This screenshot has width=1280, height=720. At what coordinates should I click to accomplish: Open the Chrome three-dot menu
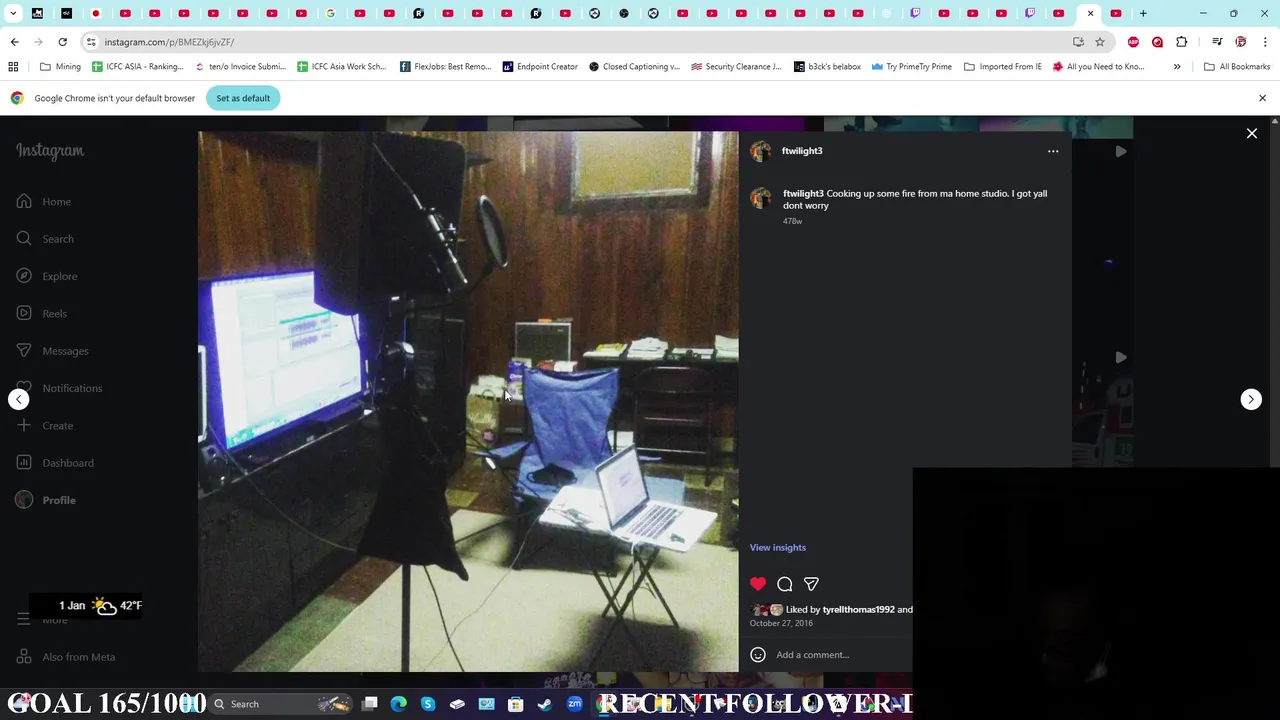pyautogui.click(x=1264, y=42)
